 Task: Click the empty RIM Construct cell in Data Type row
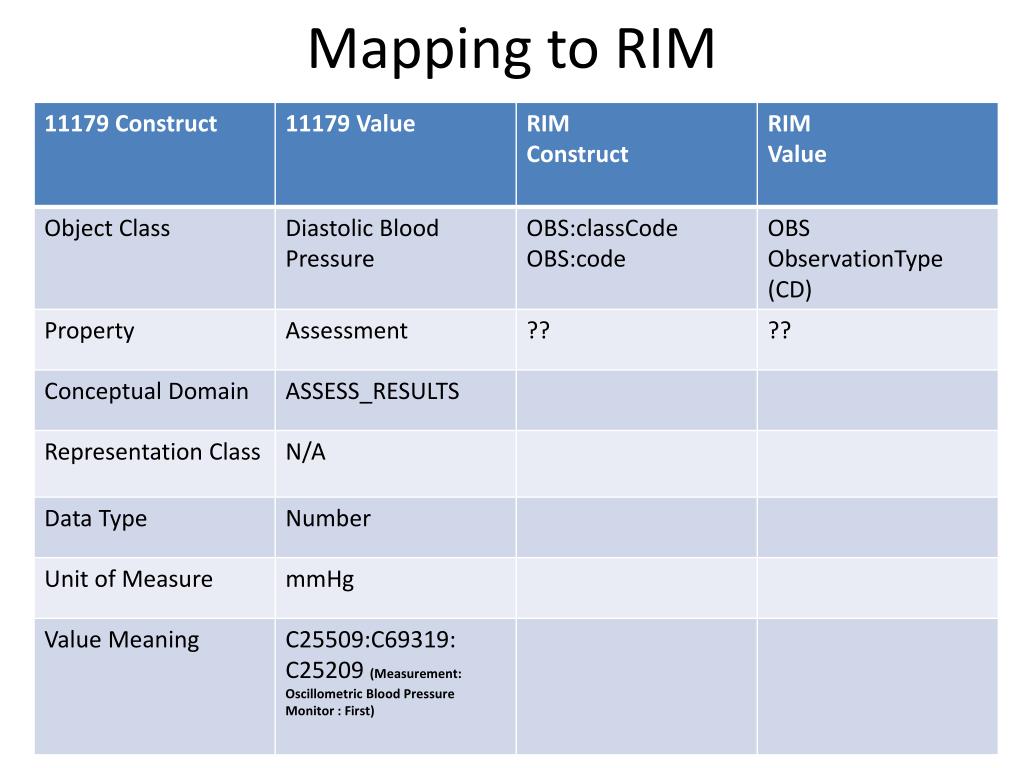(x=637, y=527)
